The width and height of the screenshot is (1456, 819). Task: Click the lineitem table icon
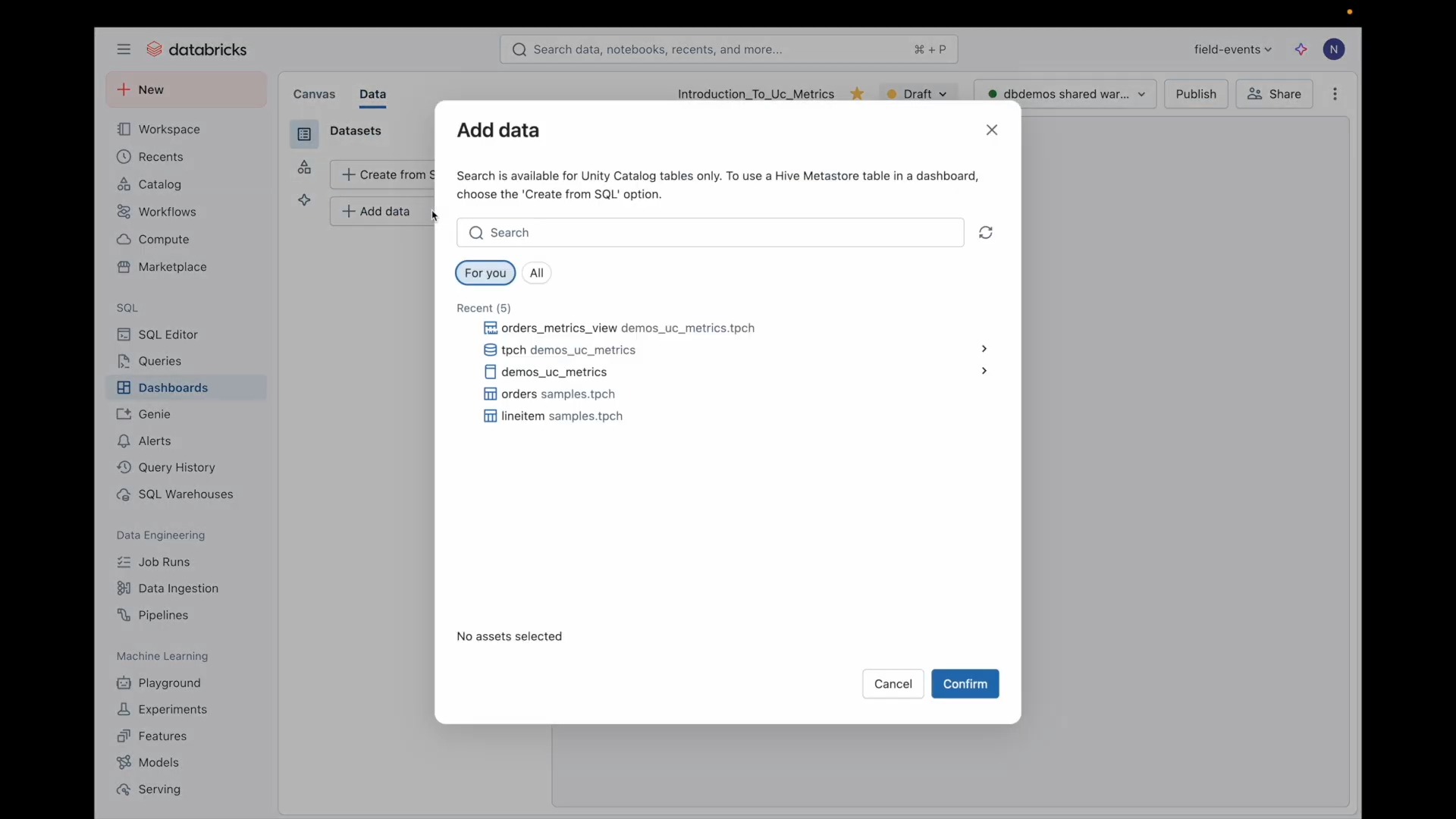pos(491,416)
